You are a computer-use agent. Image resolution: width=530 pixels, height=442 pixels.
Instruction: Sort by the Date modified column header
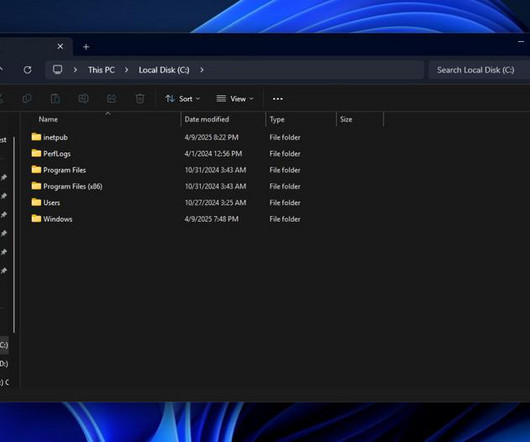tap(207, 119)
